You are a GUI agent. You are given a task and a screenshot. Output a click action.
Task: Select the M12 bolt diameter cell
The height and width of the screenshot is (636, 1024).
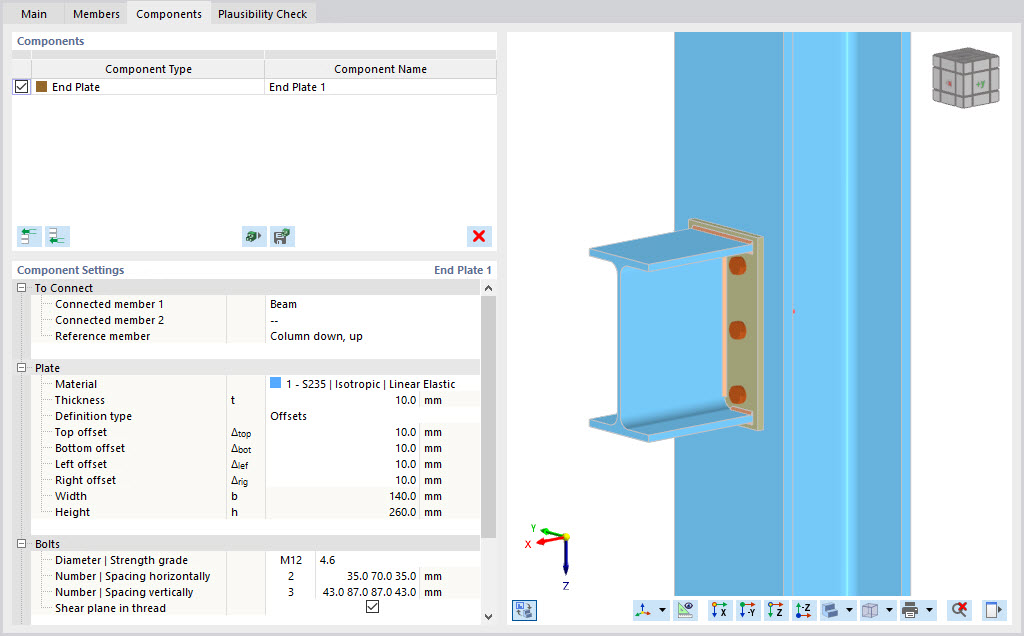(291, 560)
